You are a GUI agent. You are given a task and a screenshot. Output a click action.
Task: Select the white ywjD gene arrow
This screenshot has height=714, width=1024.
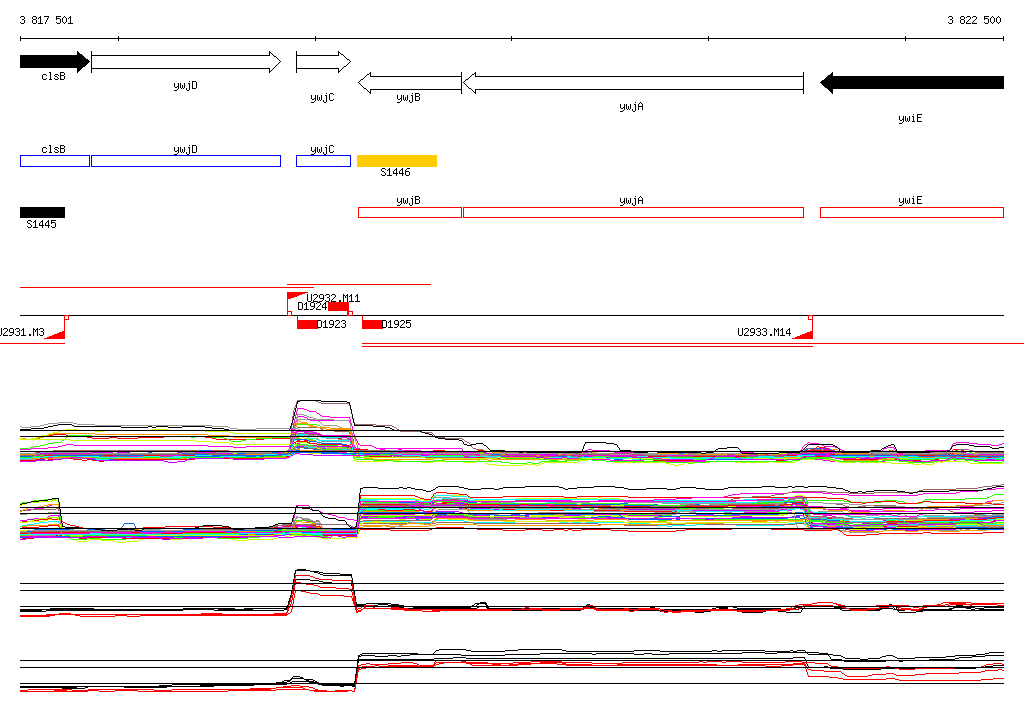(x=186, y=62)
